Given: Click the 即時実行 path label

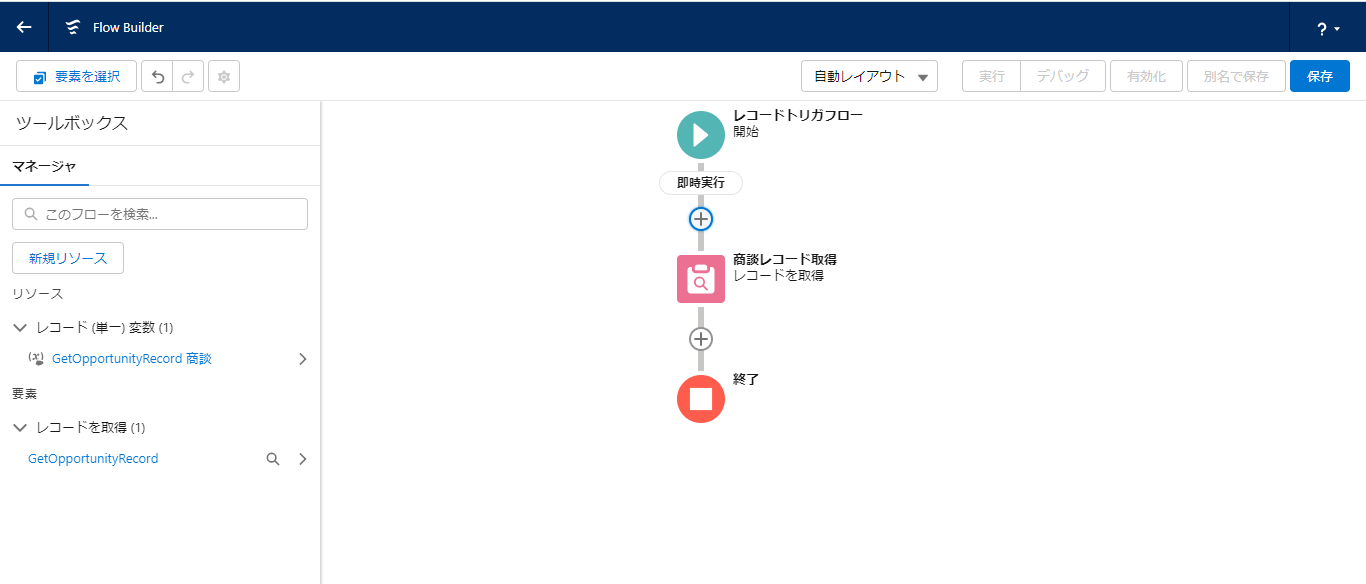Looking at the screenshot, I should [701, 183].
